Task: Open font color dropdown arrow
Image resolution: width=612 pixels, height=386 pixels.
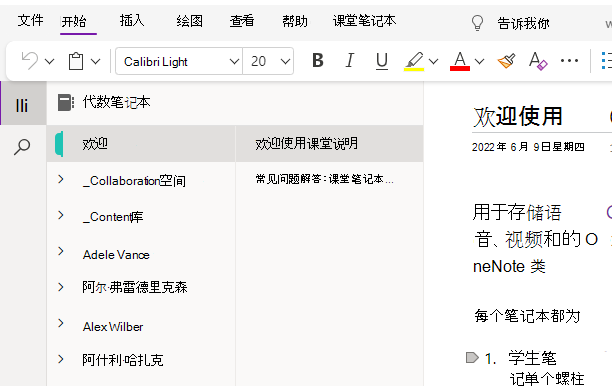Action: 480,61
